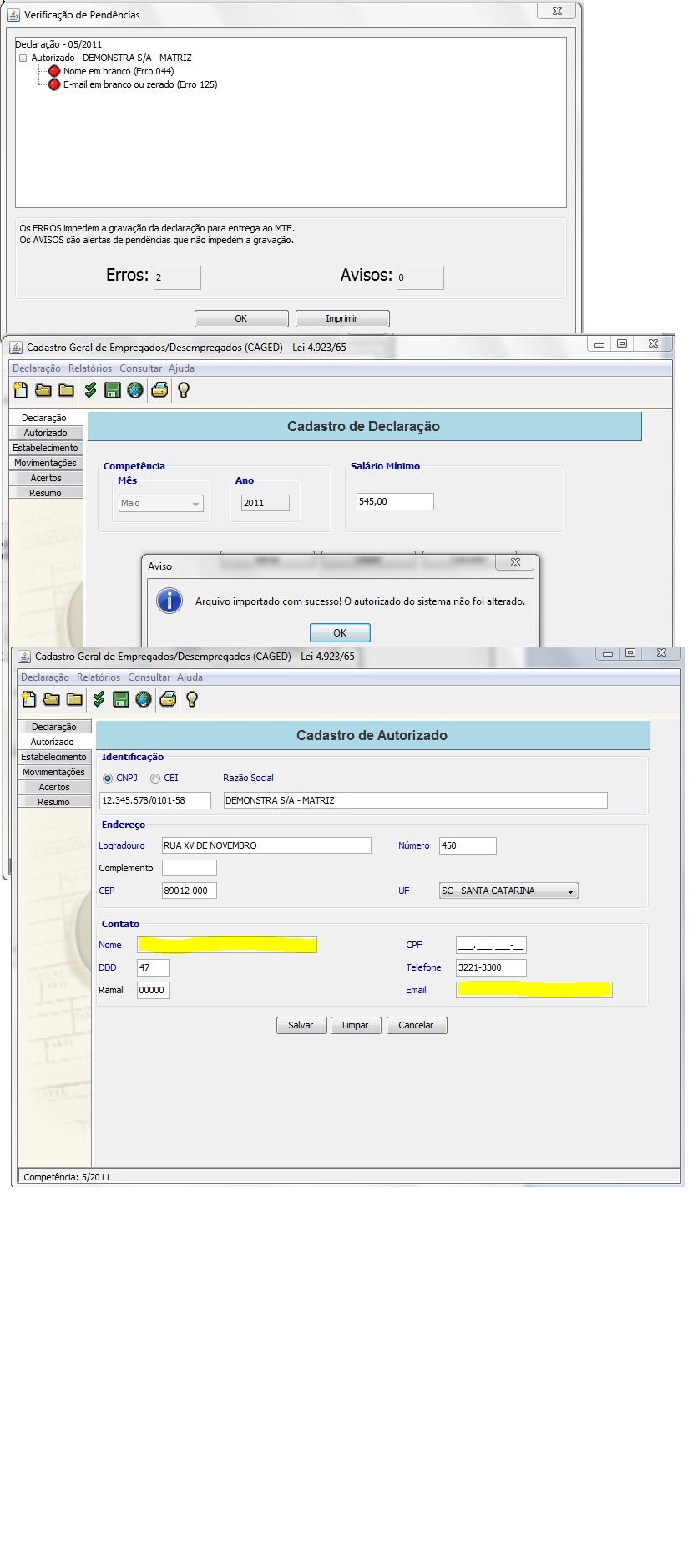Viewport: 698px width, 1568px height.
Task: Switch to Movimentações tab in Declaração window sidebar
Action: 45,463
